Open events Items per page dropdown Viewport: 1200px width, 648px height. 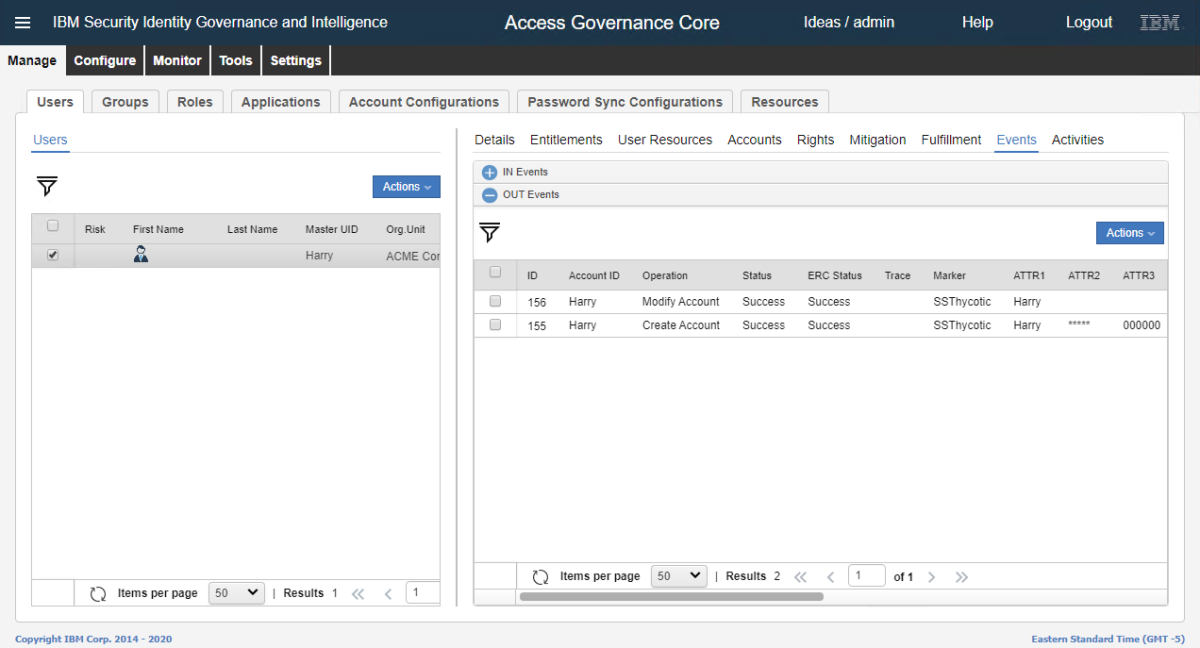(x=678, y=576)
